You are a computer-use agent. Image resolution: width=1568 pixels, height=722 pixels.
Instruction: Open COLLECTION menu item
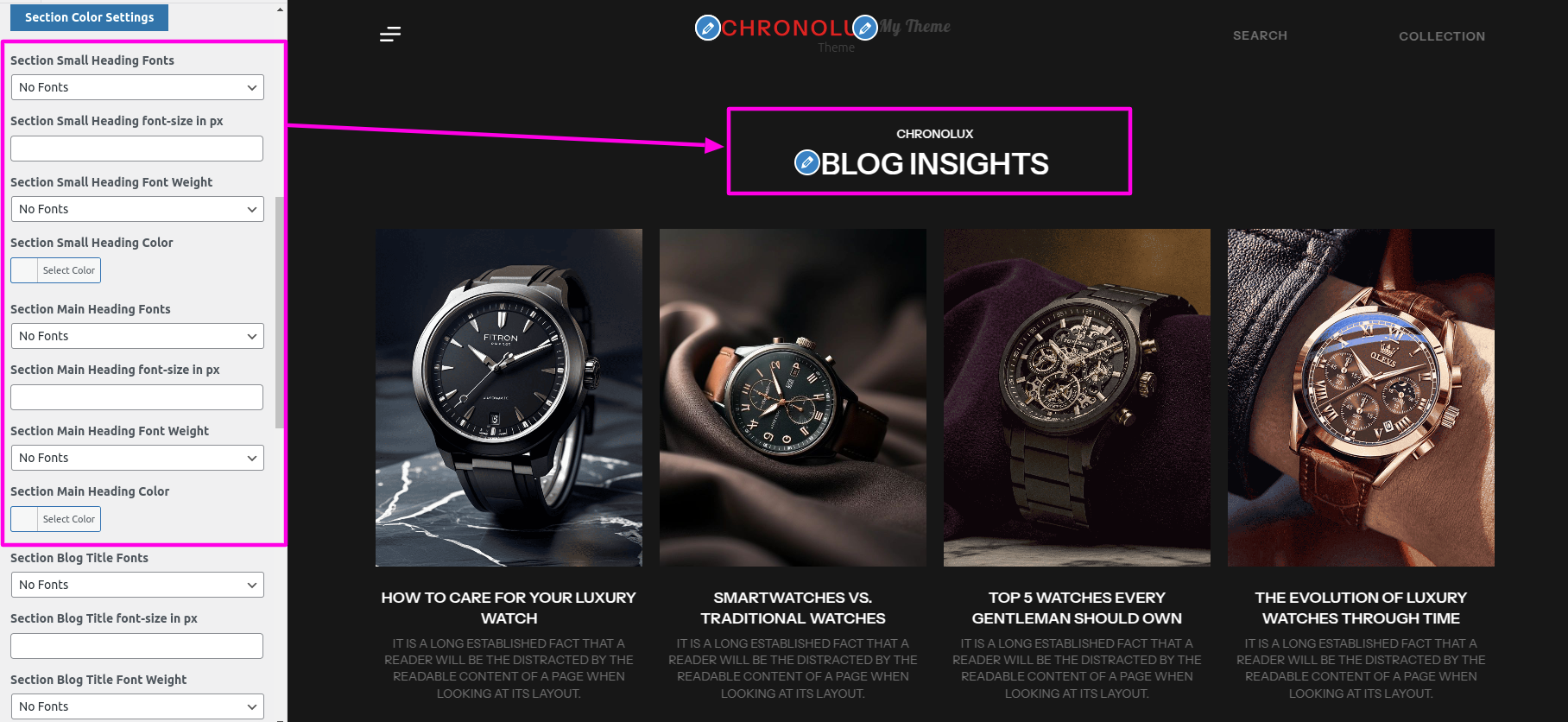[1442, 36]
